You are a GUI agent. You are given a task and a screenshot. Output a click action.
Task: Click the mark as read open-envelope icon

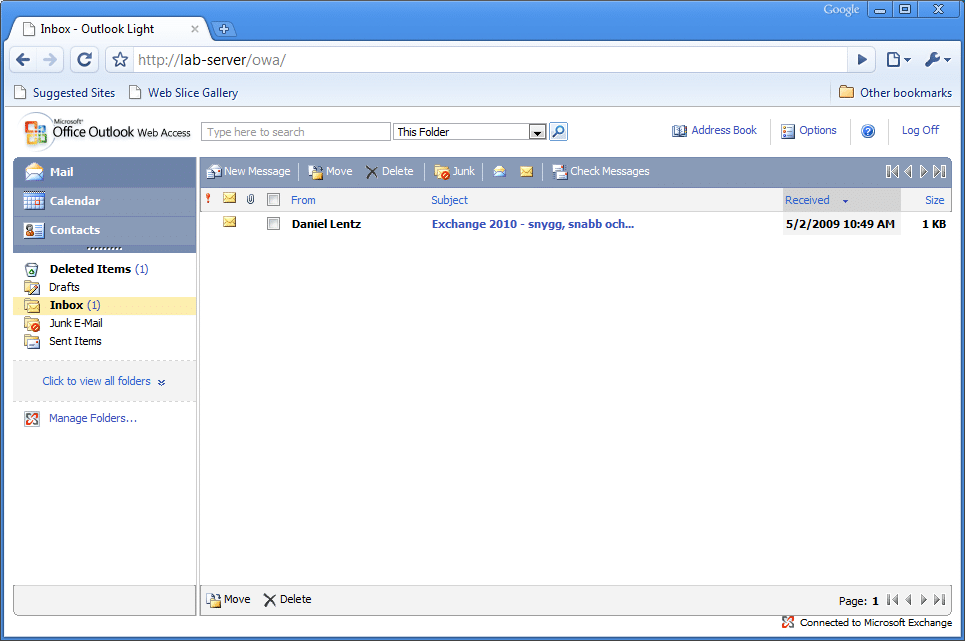coord(498,172)
